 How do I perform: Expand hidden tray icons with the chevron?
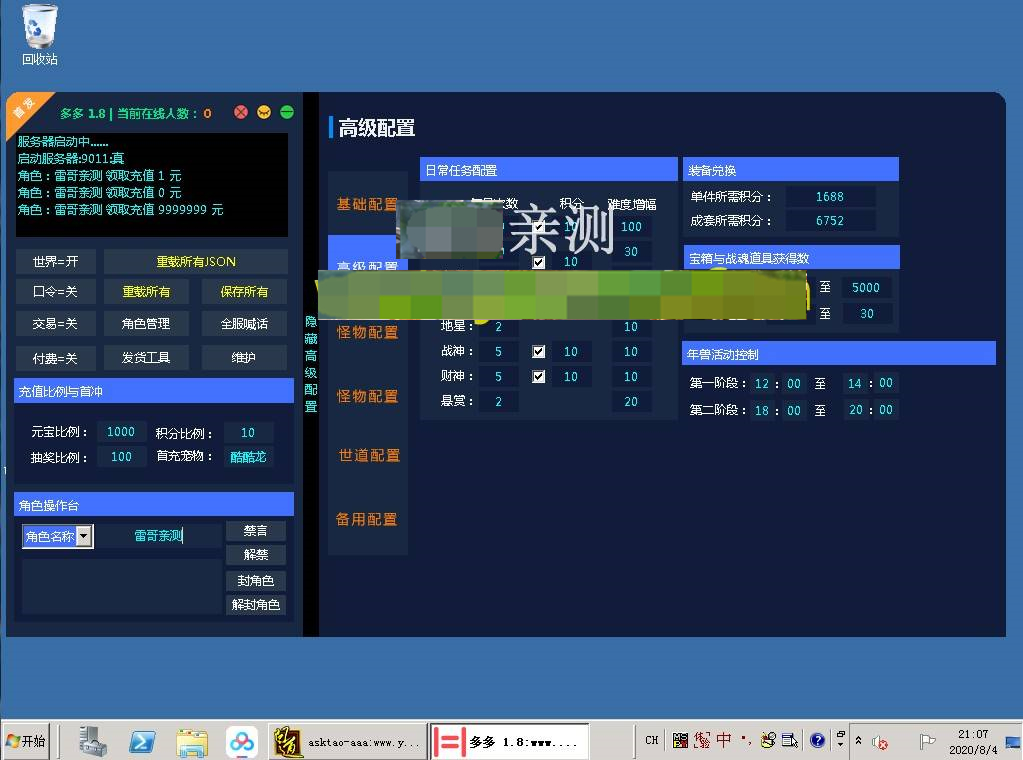858,740
